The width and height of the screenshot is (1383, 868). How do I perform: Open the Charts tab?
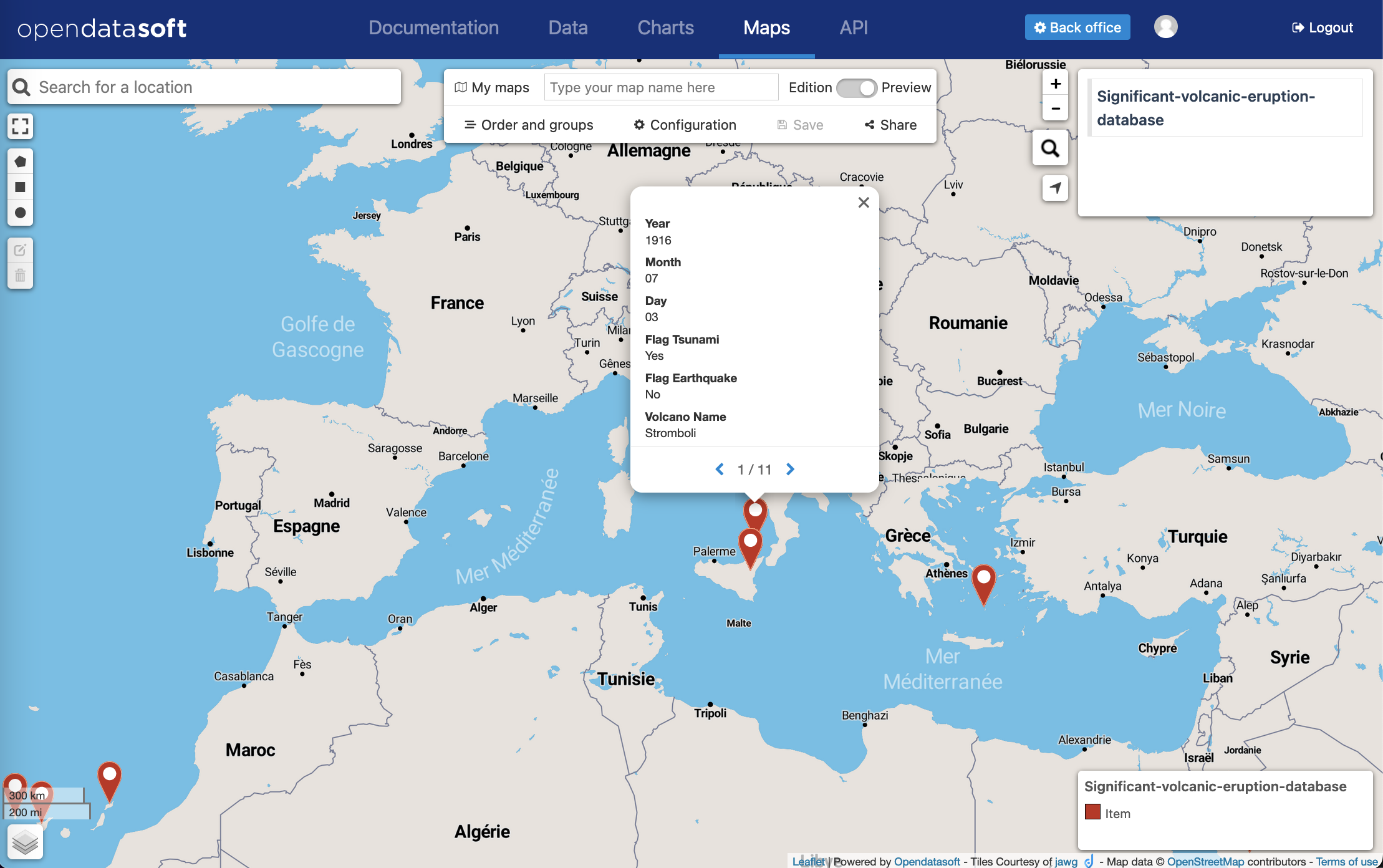(665, 27)
